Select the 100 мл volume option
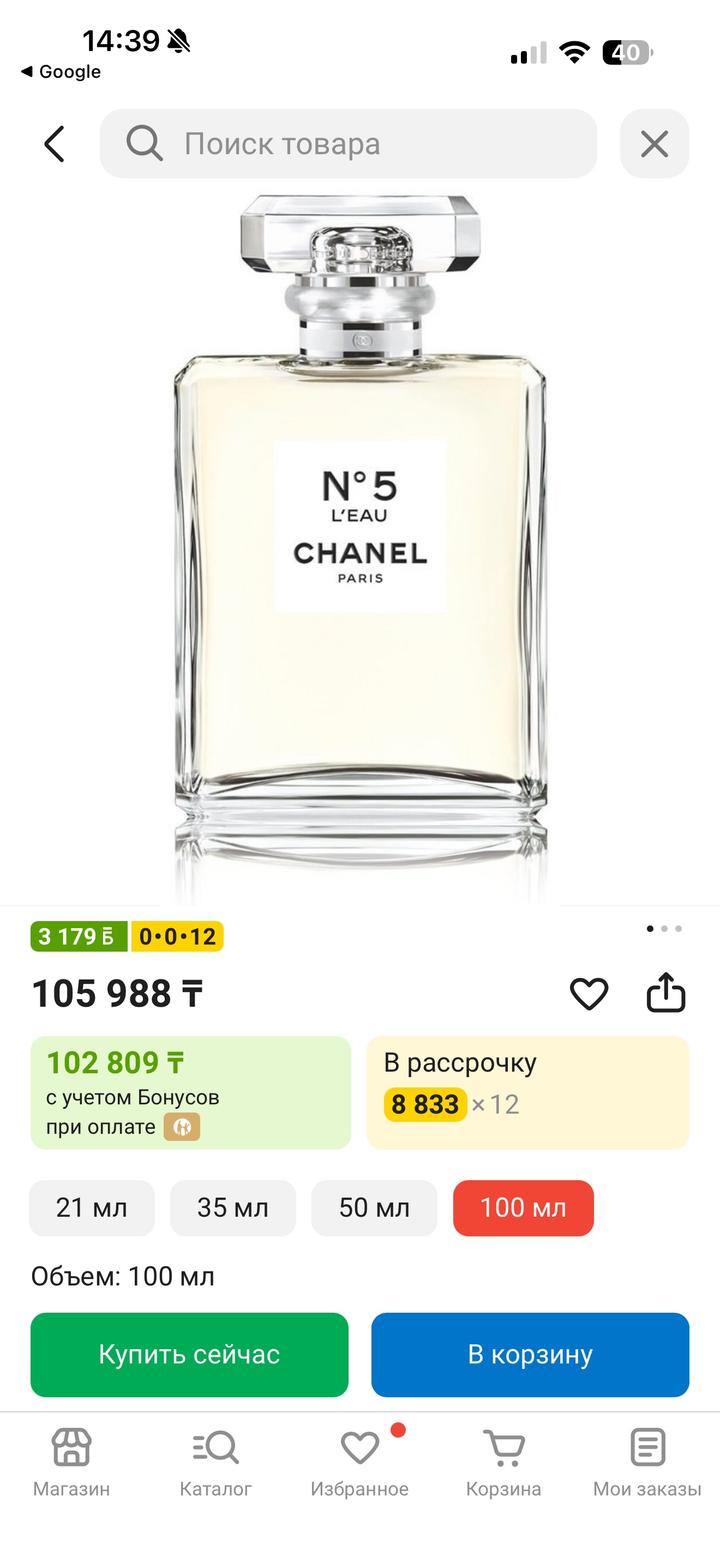This screenshot has width=720, height=1564. [523, 1208]
